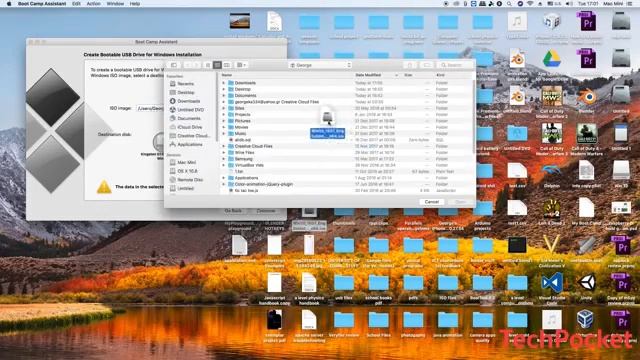Click the ISO image path field
Viewport: 640px width, 360px height.
(x=150, y=109)
